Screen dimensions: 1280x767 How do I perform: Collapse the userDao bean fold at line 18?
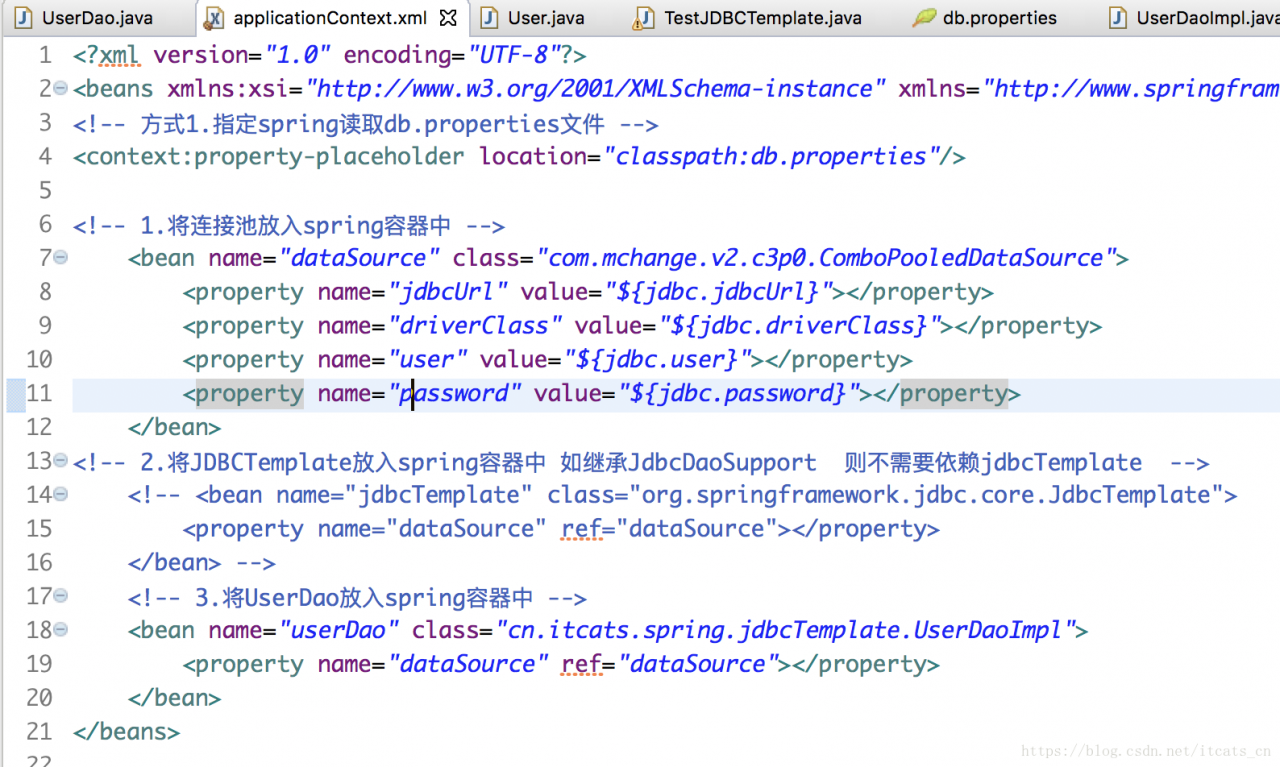point(60,630)
